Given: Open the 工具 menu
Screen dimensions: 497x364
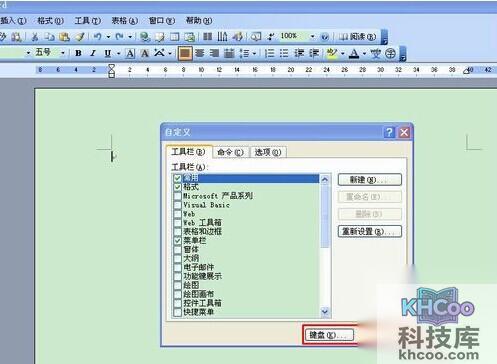Looking at the screenshot, I should [x=88, y=21].
